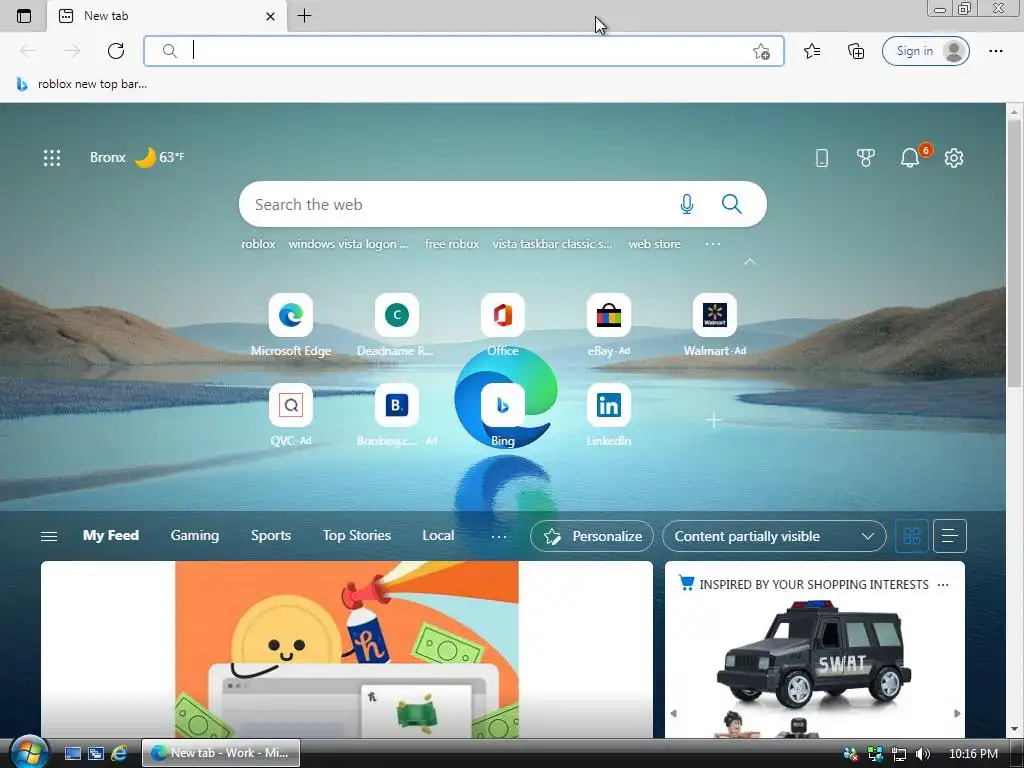Open the feed hamburger menu icon
This screenshot has width=1024, height=768.
49,536
